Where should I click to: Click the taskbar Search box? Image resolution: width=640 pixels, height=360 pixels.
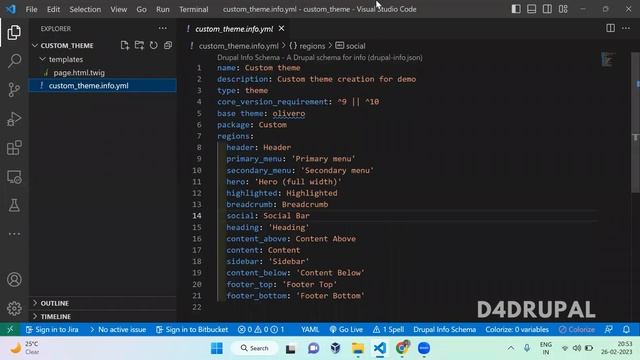tap(255, 348)
